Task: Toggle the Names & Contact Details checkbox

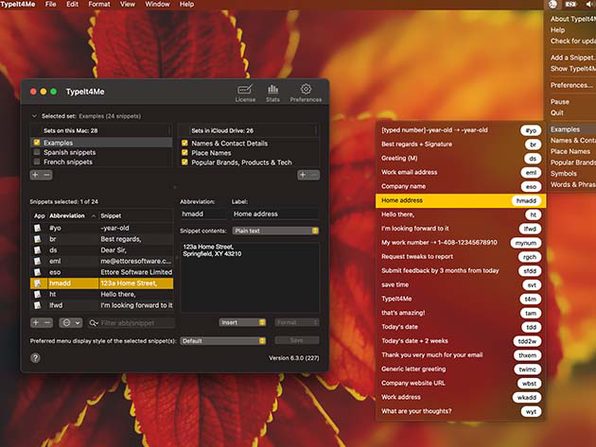Action: click(185, 143)
